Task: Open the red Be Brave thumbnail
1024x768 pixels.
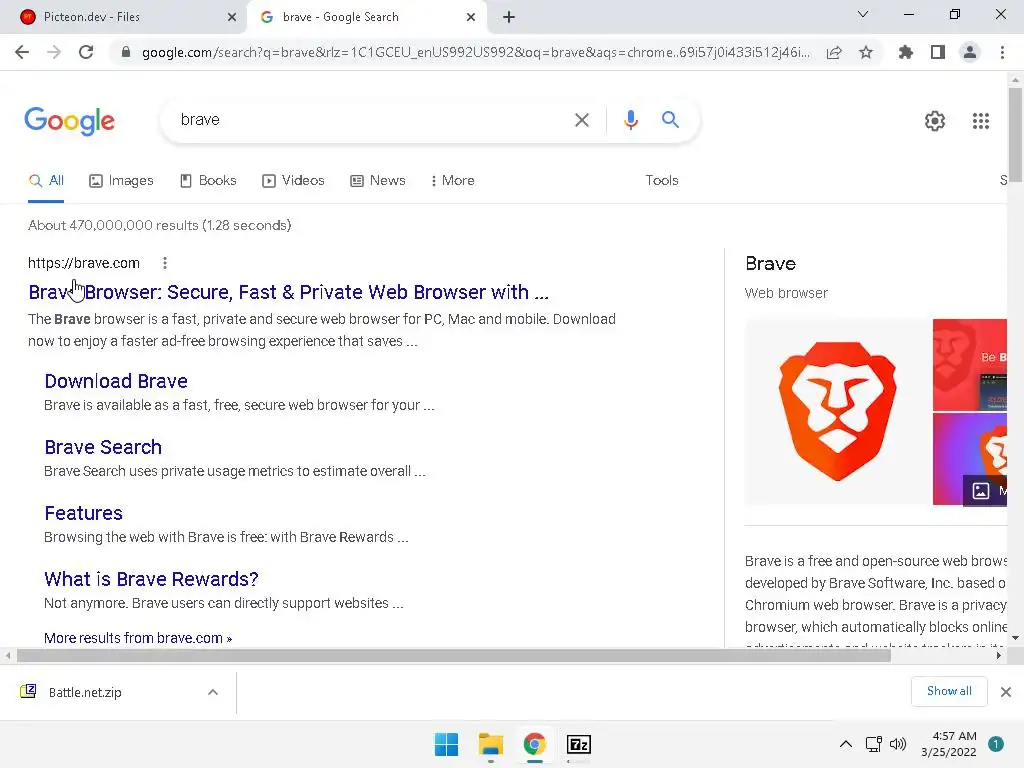Action: pos(970,364)
